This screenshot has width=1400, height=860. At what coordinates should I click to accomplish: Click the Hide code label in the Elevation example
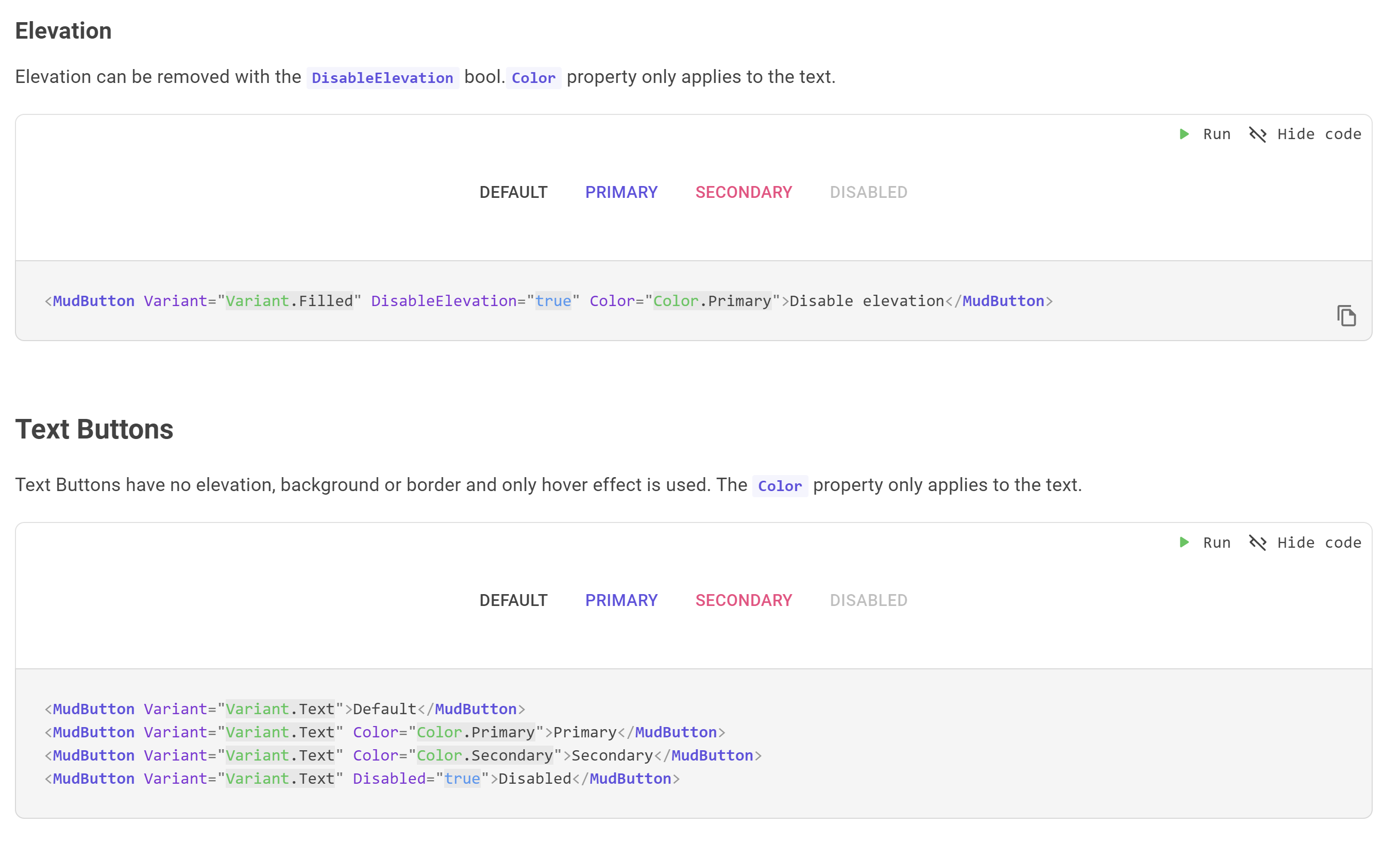coord(1319,134)
